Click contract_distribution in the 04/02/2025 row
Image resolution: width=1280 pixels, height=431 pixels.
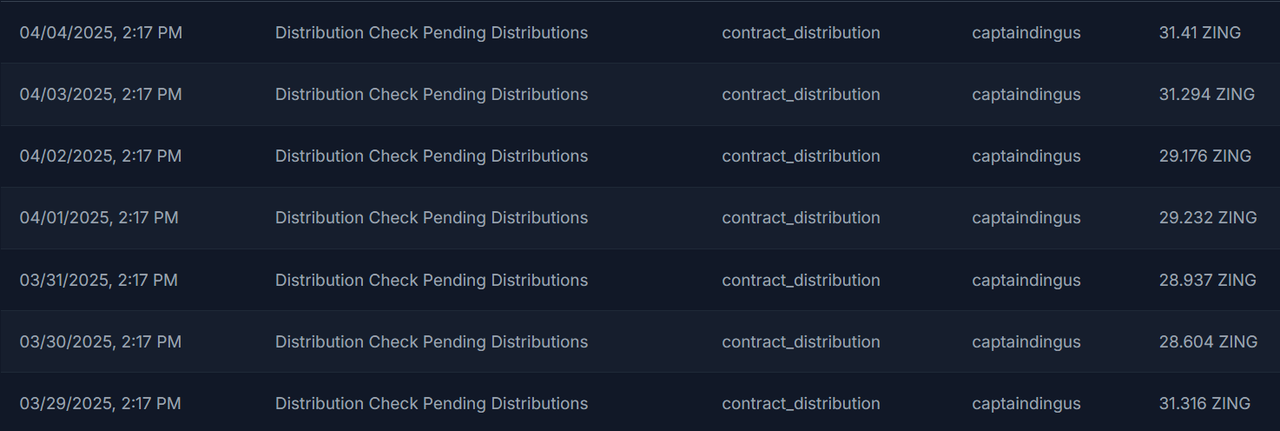[801, 157]
